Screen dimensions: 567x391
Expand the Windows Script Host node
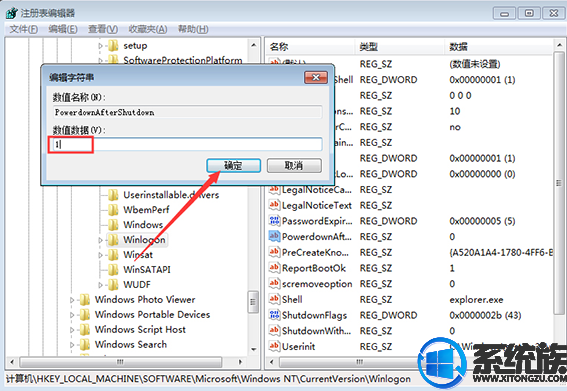tap(72, 330)
